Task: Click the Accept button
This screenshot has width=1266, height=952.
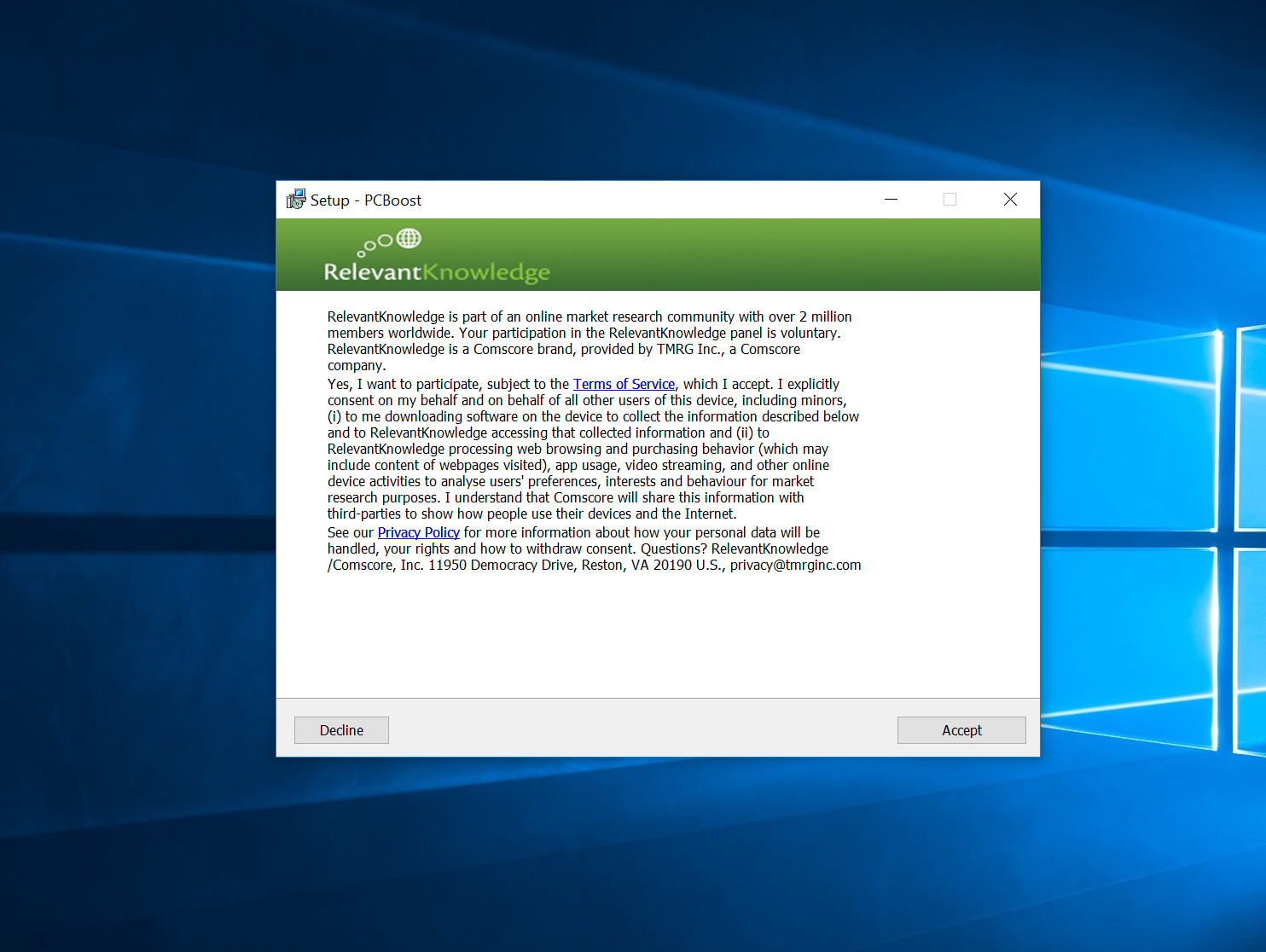Action: pyautogui.click(x=961, y=730)
